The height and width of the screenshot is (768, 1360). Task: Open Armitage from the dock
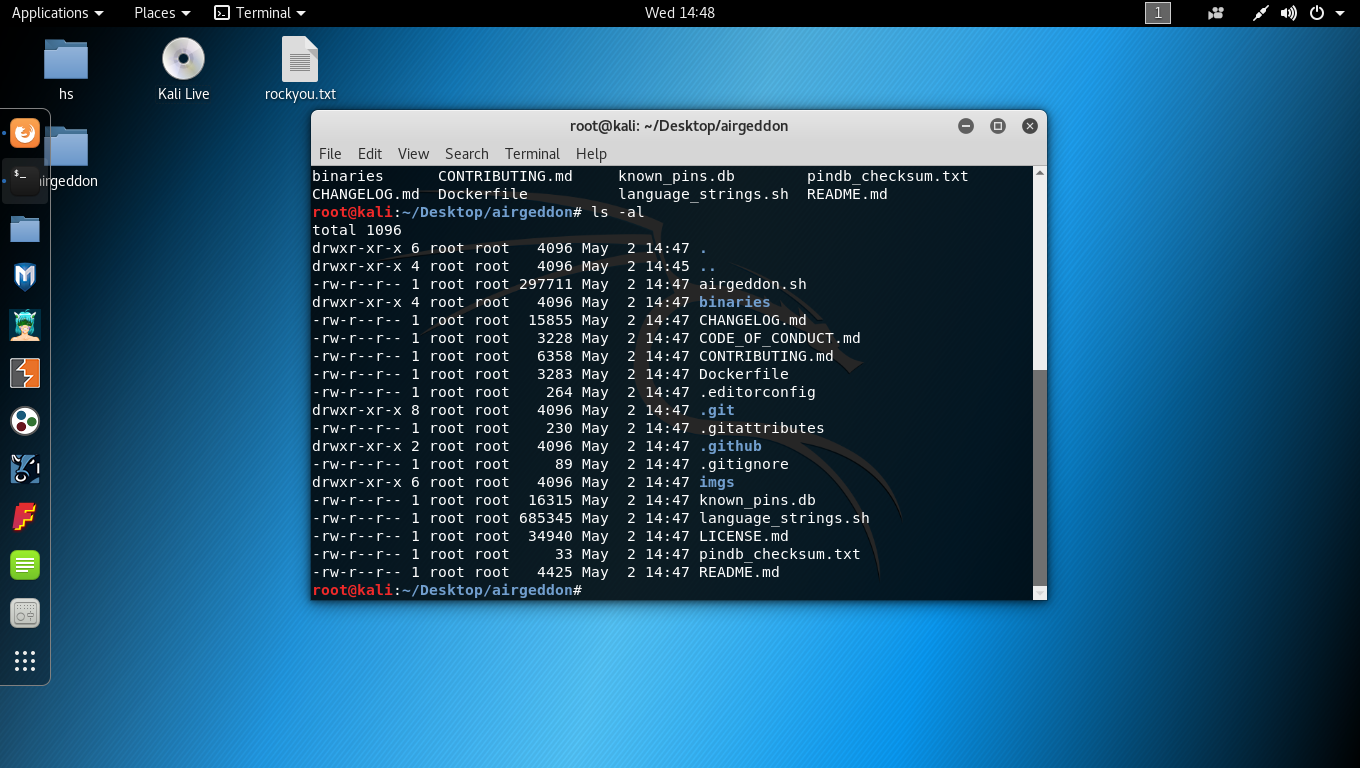pos(25,325)
